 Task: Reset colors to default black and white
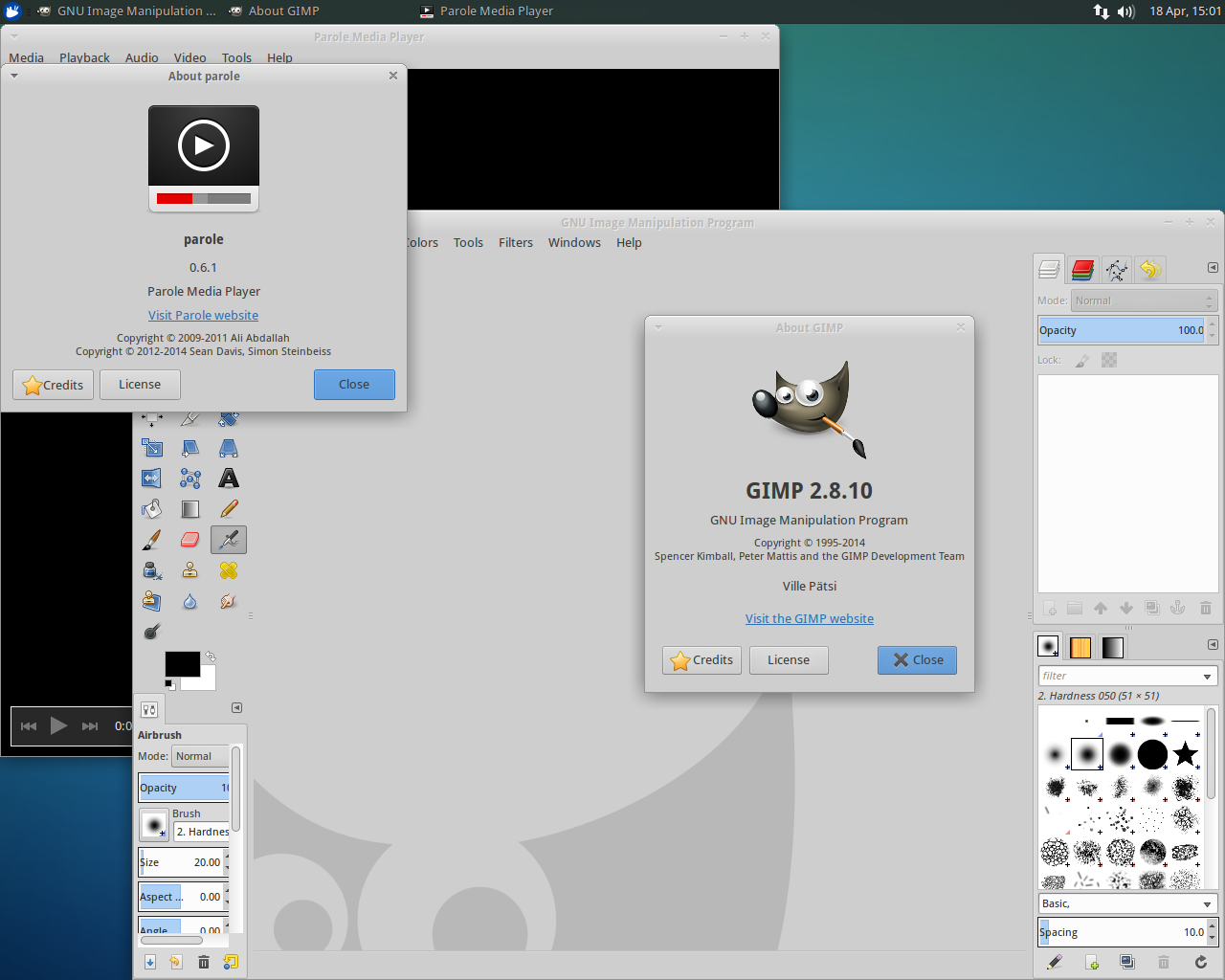tap(169, 684)
